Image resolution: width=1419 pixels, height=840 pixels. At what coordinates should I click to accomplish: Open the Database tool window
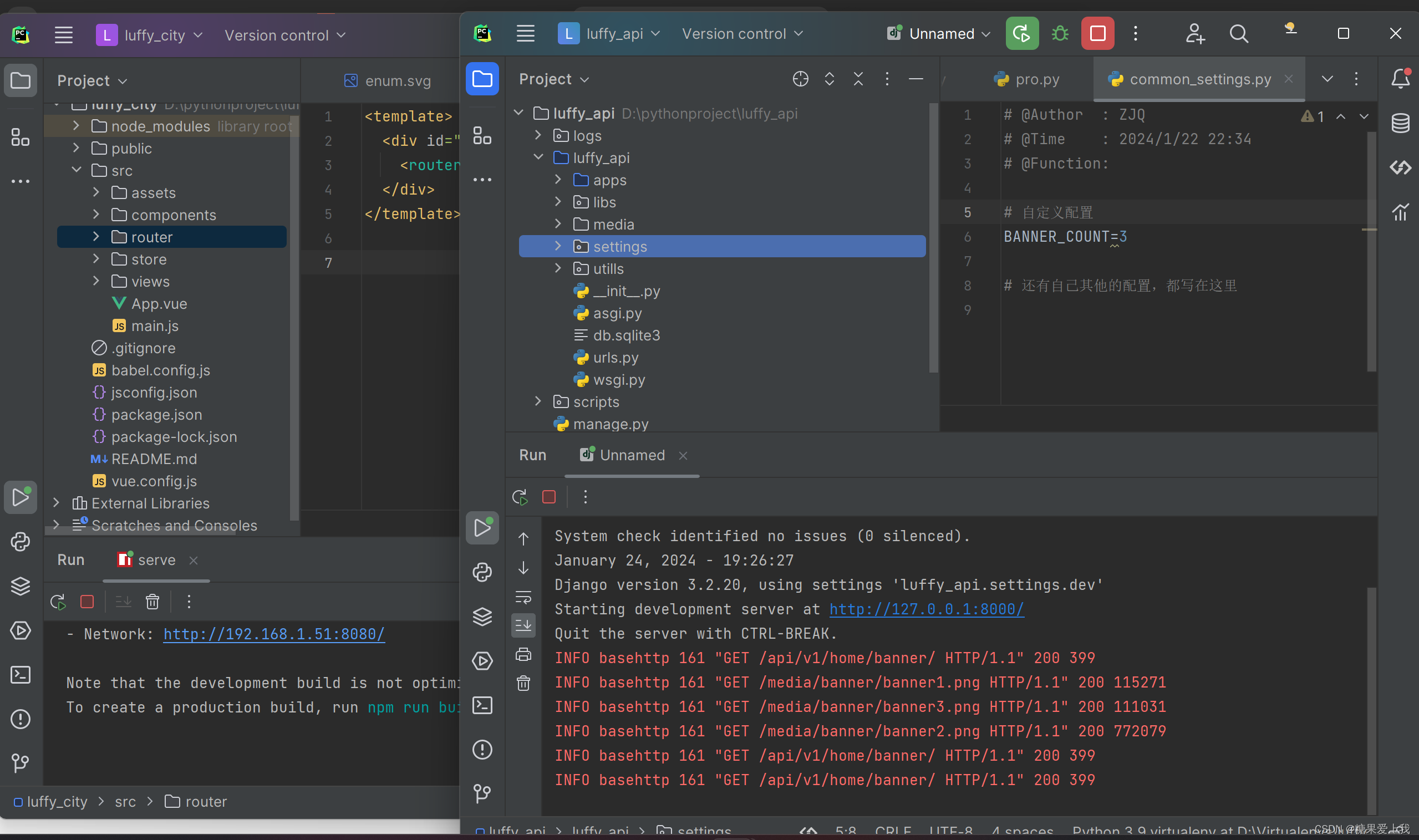point(1400,123)
